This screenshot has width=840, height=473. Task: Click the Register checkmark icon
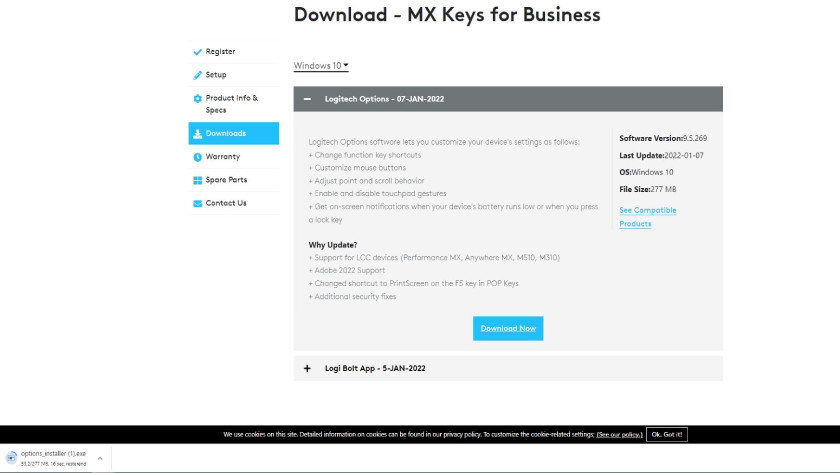coord(197,52)
